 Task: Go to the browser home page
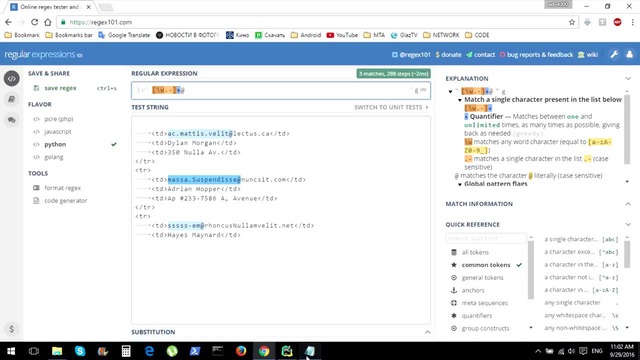(48, 22)
